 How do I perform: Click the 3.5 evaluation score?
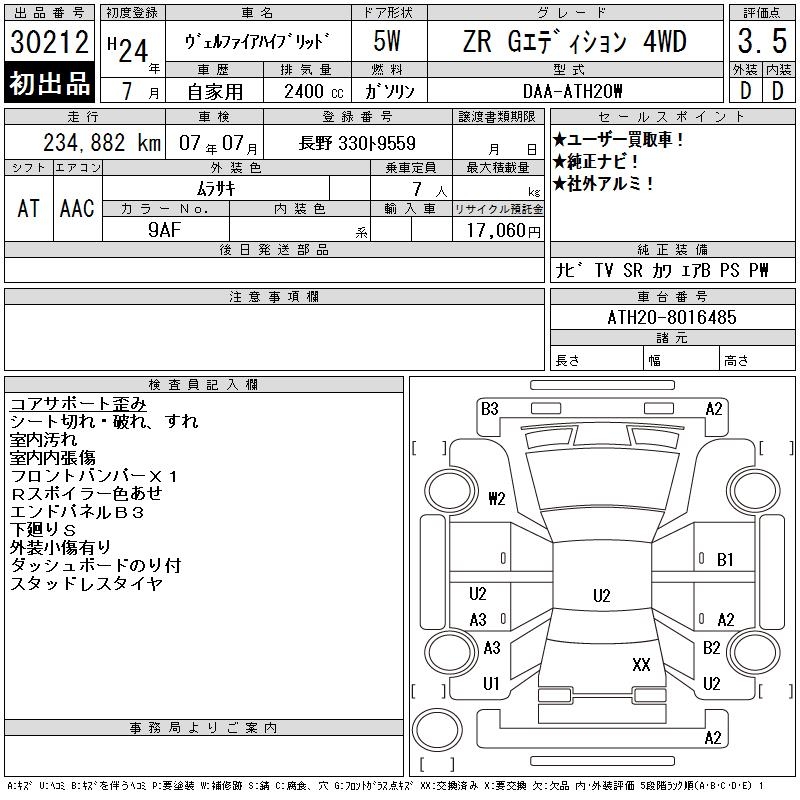(761, 43)
